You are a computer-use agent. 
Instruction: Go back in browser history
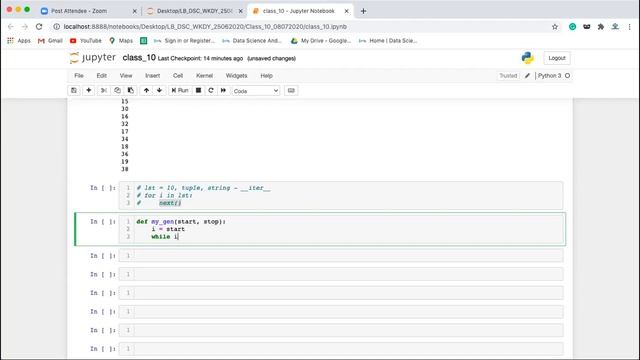pyautogui.click(x=11, y=27)
